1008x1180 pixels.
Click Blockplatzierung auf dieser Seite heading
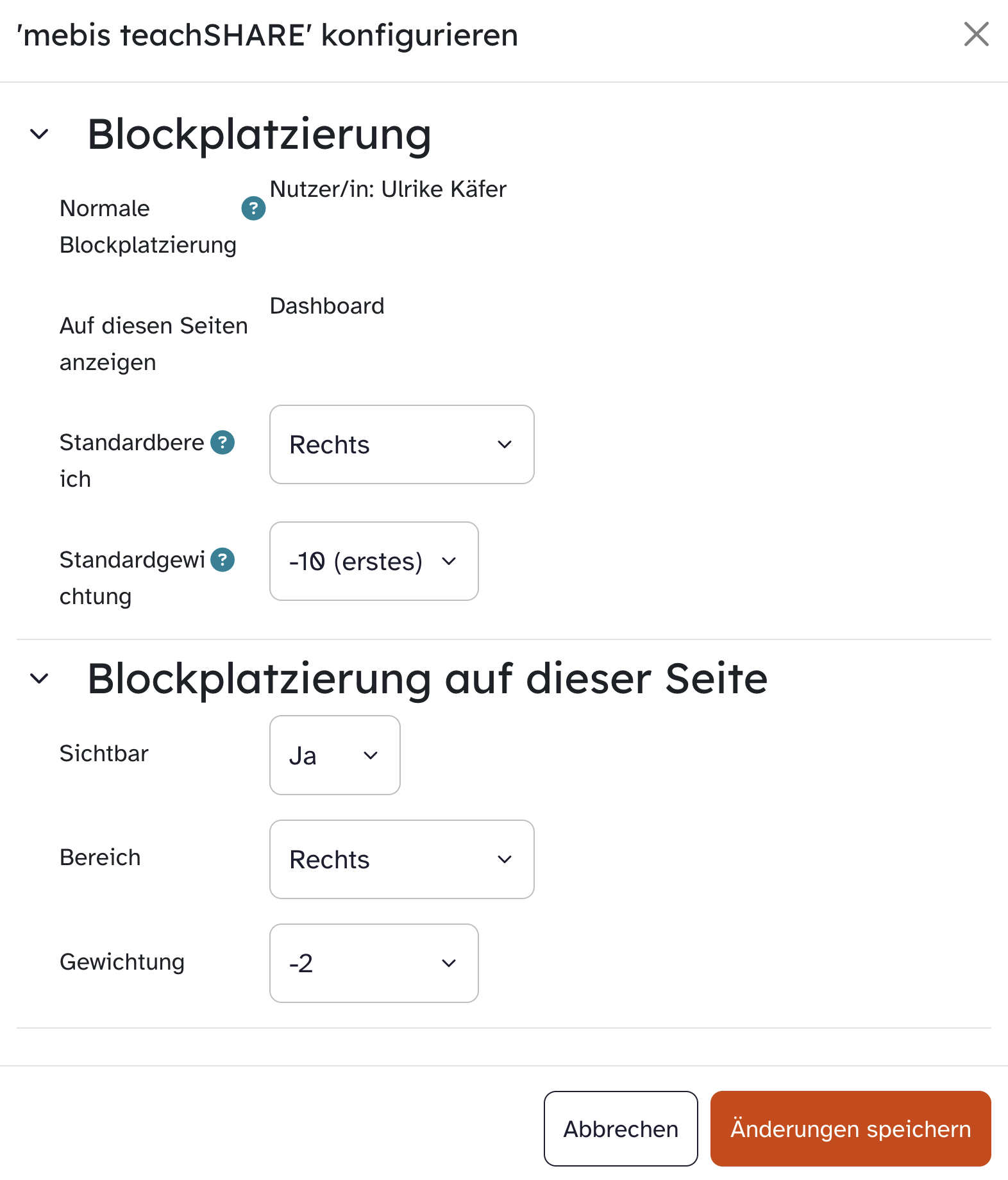427,678
